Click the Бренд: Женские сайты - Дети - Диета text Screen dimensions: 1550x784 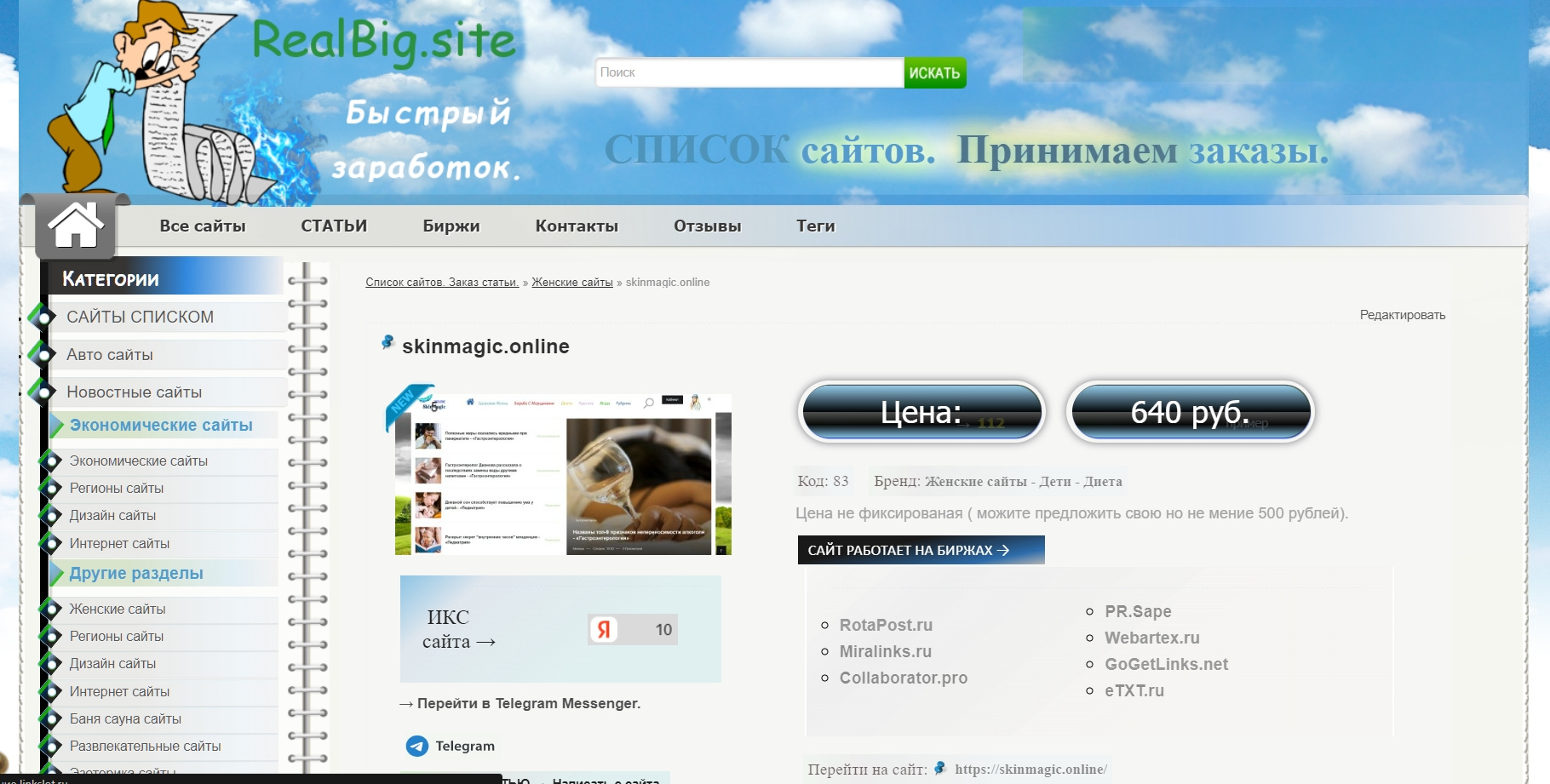point(998,482)
